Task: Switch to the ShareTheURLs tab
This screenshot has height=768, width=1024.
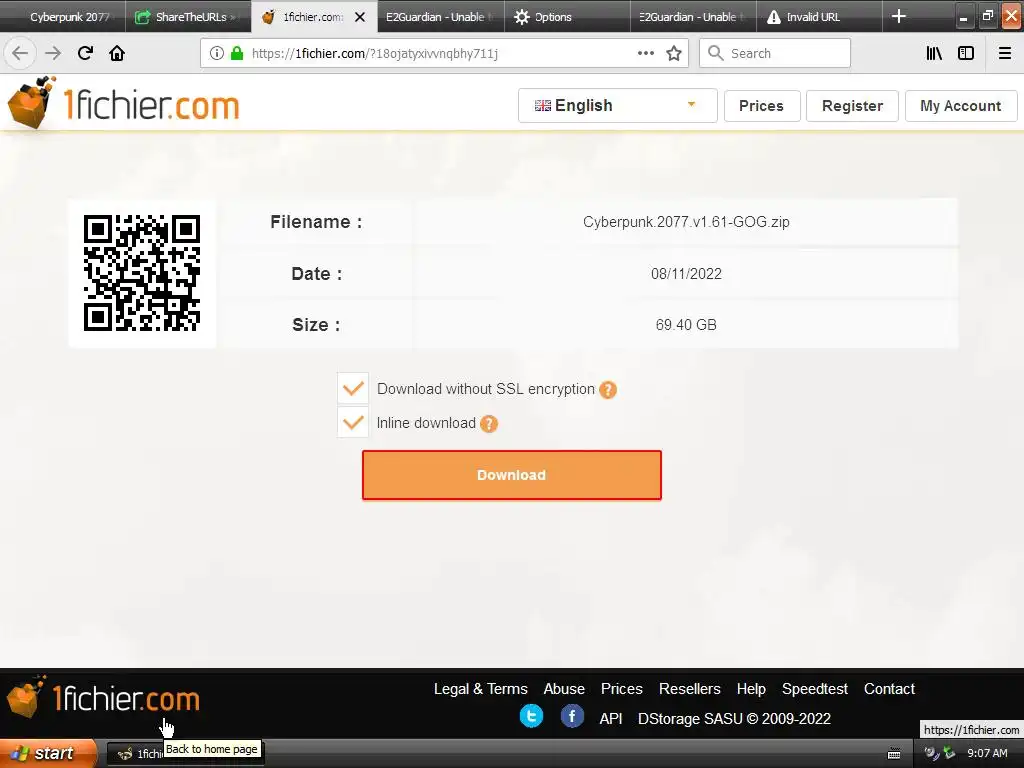Action: pos(188,17)
